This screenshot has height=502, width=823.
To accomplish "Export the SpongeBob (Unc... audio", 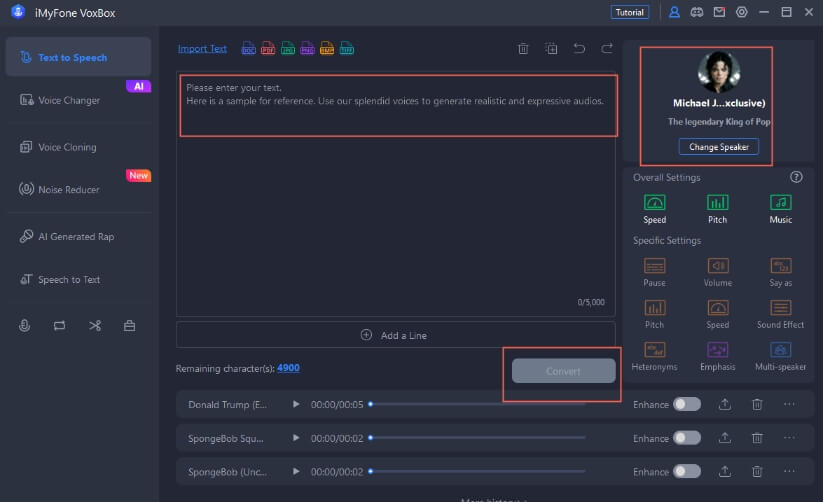I will click(725, 471).
